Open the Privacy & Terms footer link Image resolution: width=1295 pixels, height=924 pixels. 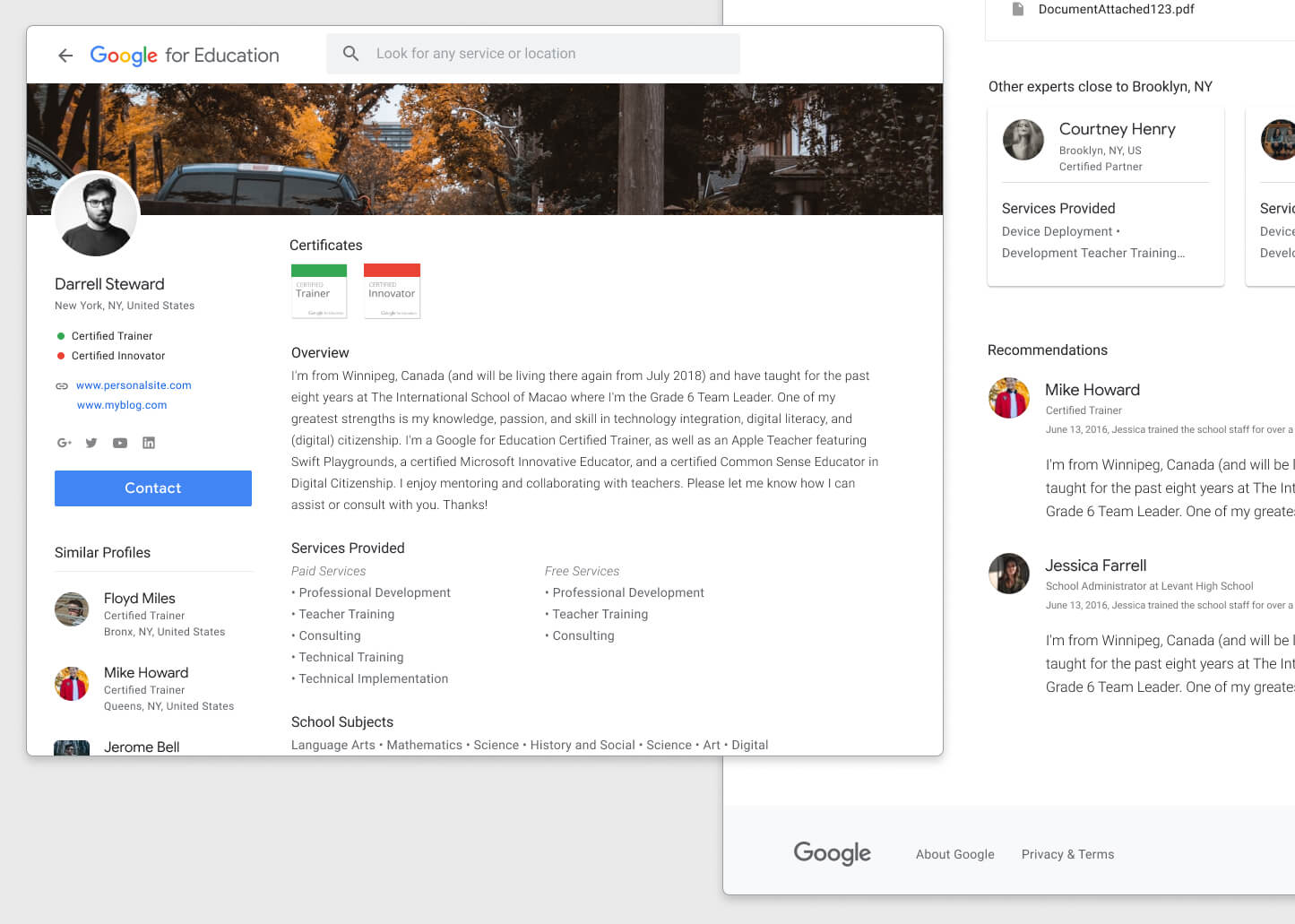[x=1067, y=854]
